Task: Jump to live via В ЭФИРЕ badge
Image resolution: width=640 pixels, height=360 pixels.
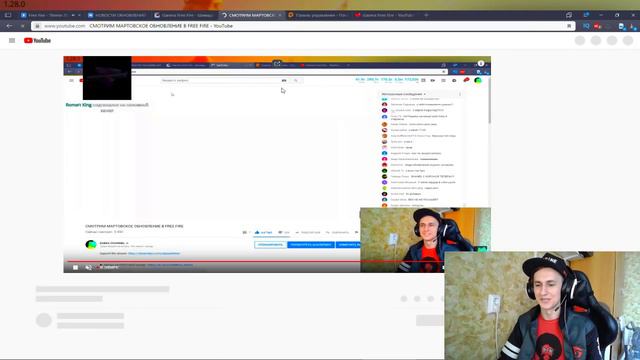Action: tap(109, 267)
